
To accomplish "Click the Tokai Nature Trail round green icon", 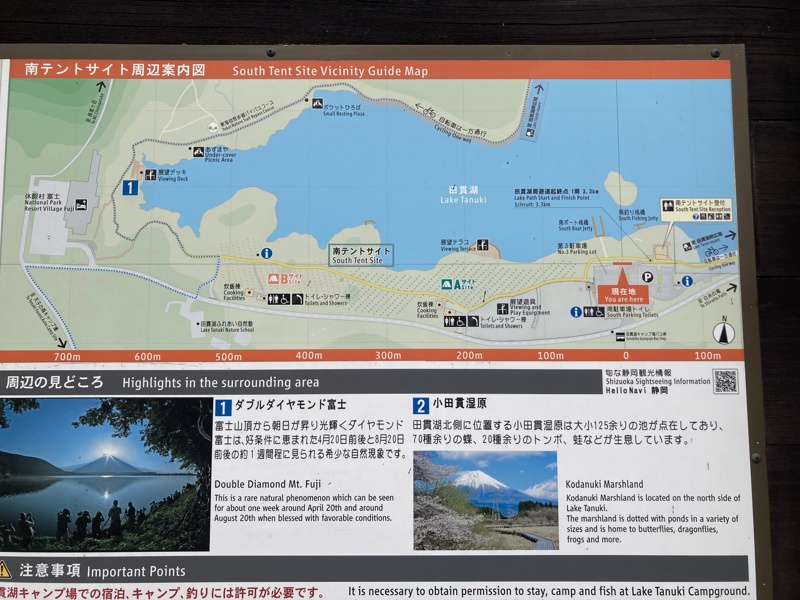I will pos(213,128).
